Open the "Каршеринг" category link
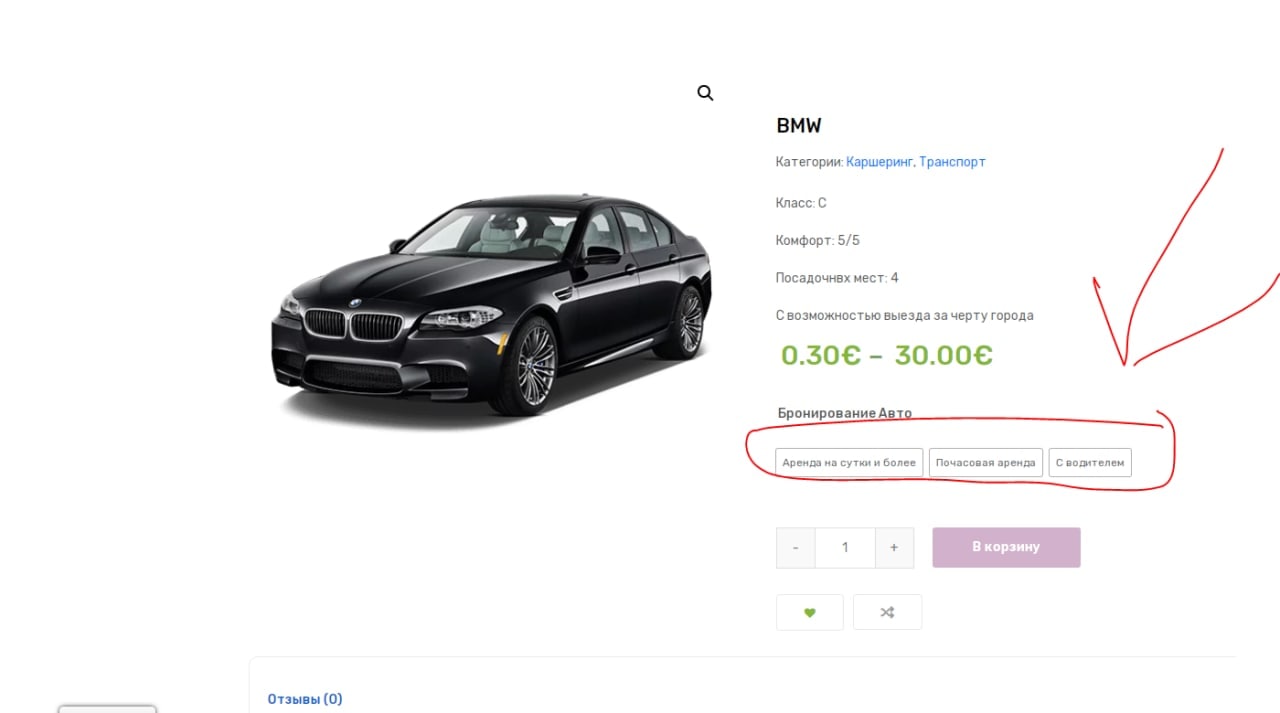The width and height of the screenshot is (1280, 713). (x=879, y=161)
